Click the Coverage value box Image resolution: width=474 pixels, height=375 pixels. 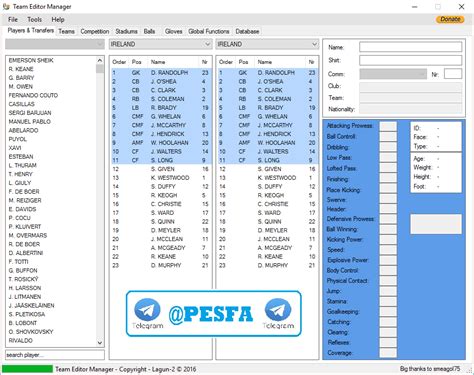pyautogui.click(x=388, y=353)
